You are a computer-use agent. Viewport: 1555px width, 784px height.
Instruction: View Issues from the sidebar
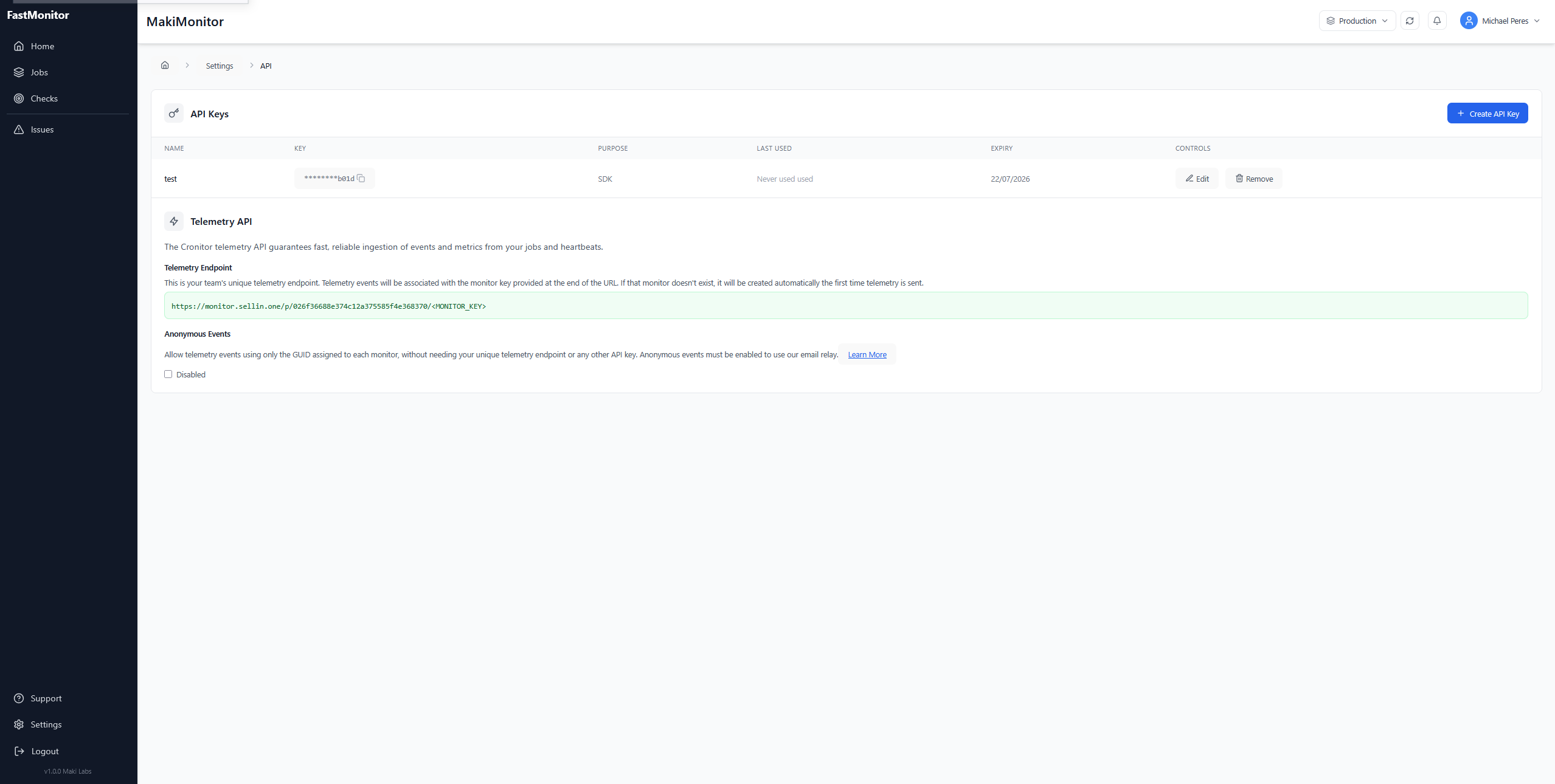coord(42,129)
